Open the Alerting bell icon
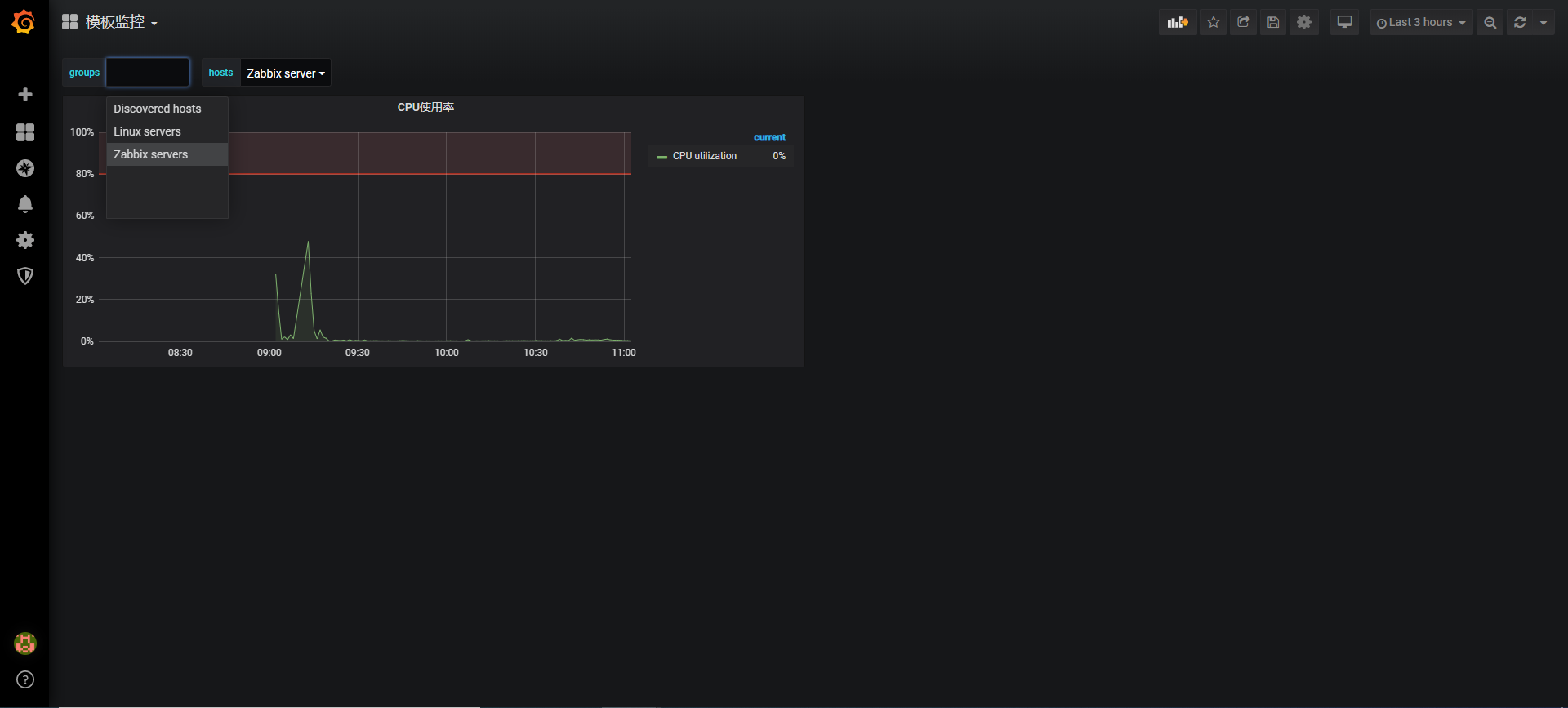 pyautogui.click(x=25, y=204)
